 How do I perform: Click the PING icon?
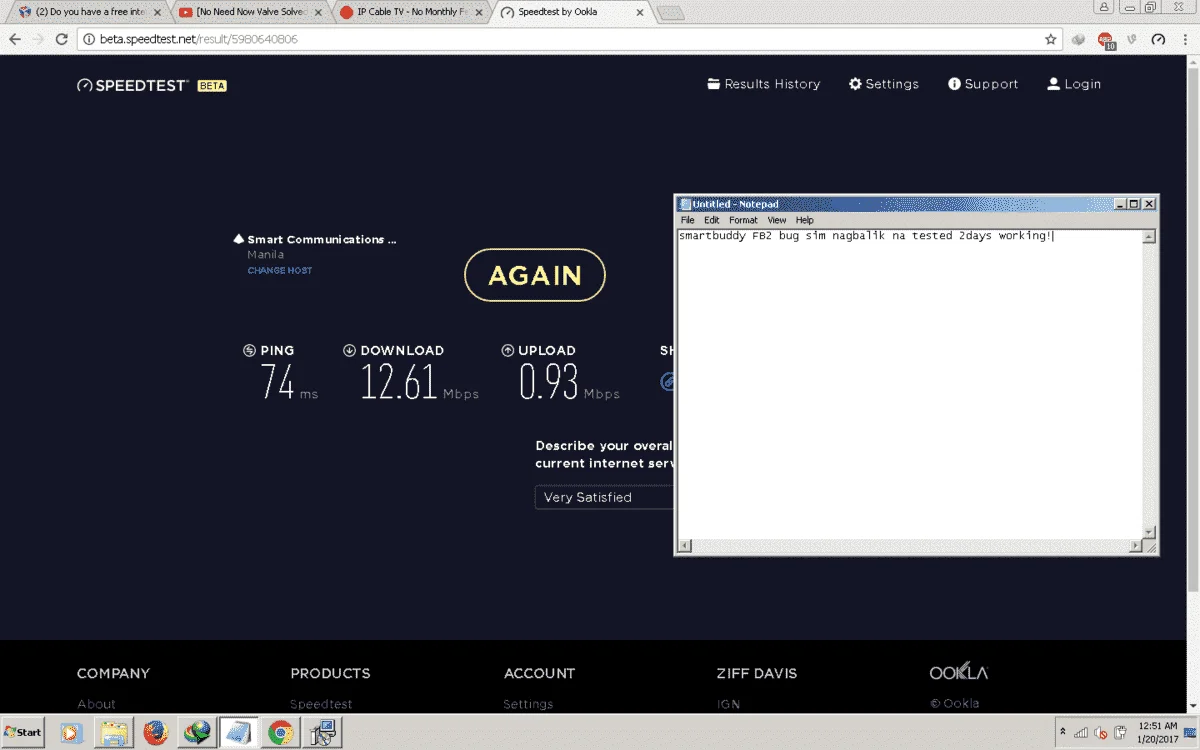pyautogui.click(x=249, y=350)
